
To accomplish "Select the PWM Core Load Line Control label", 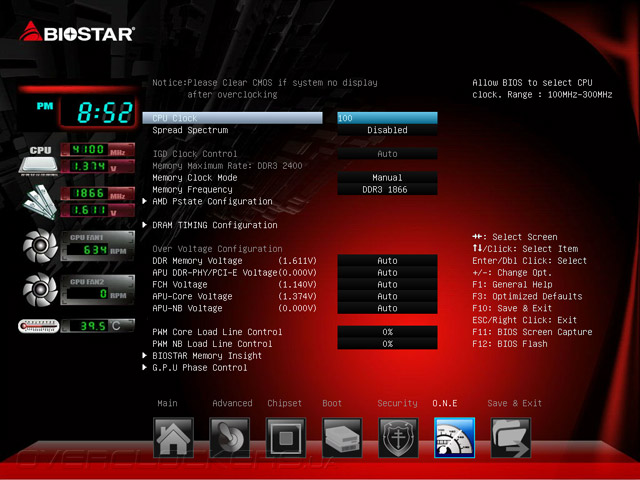I will [x=217, y=332].
